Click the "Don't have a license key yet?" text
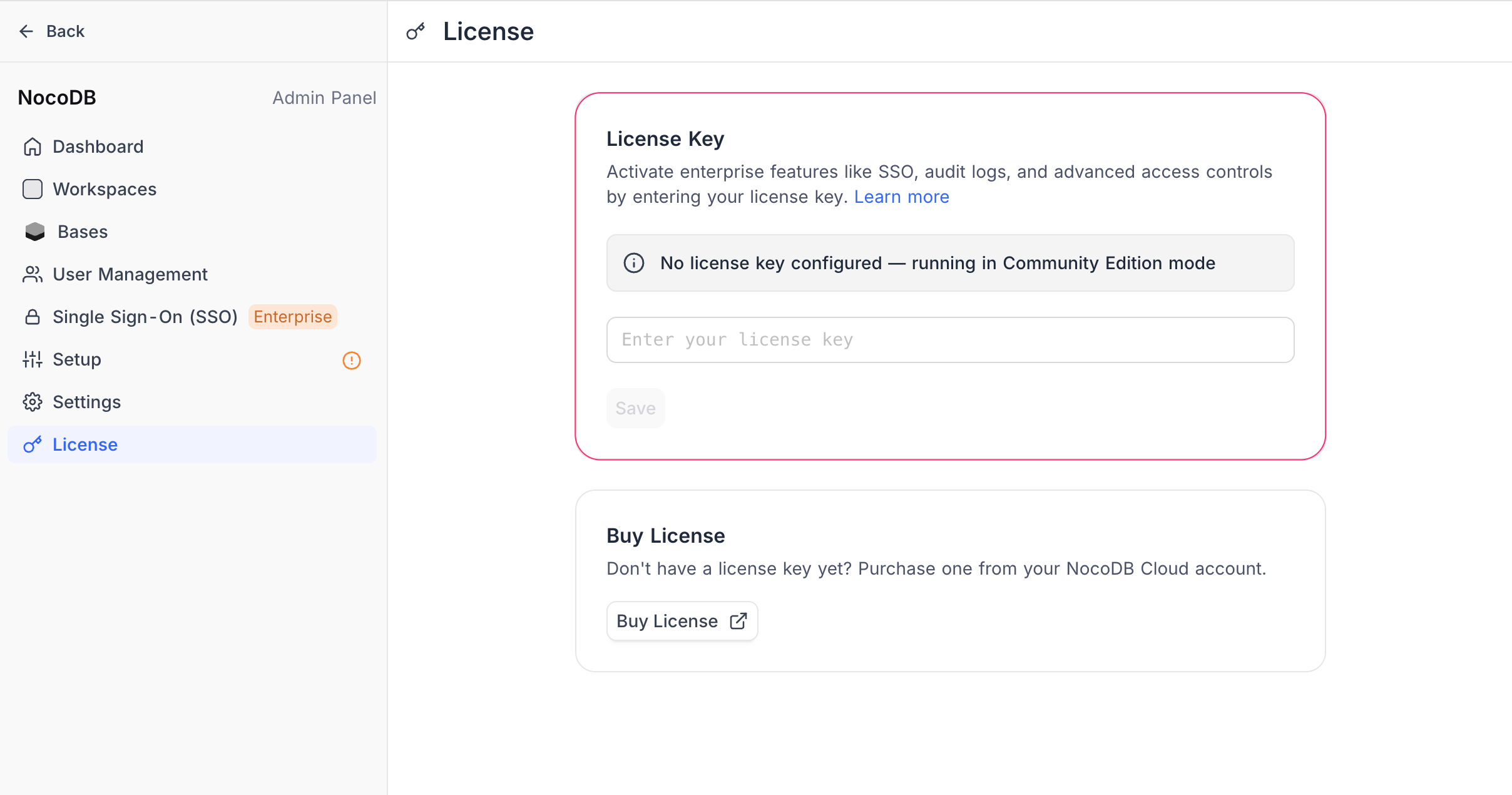Screen dimensions: 1512x795 click(729, 568)
